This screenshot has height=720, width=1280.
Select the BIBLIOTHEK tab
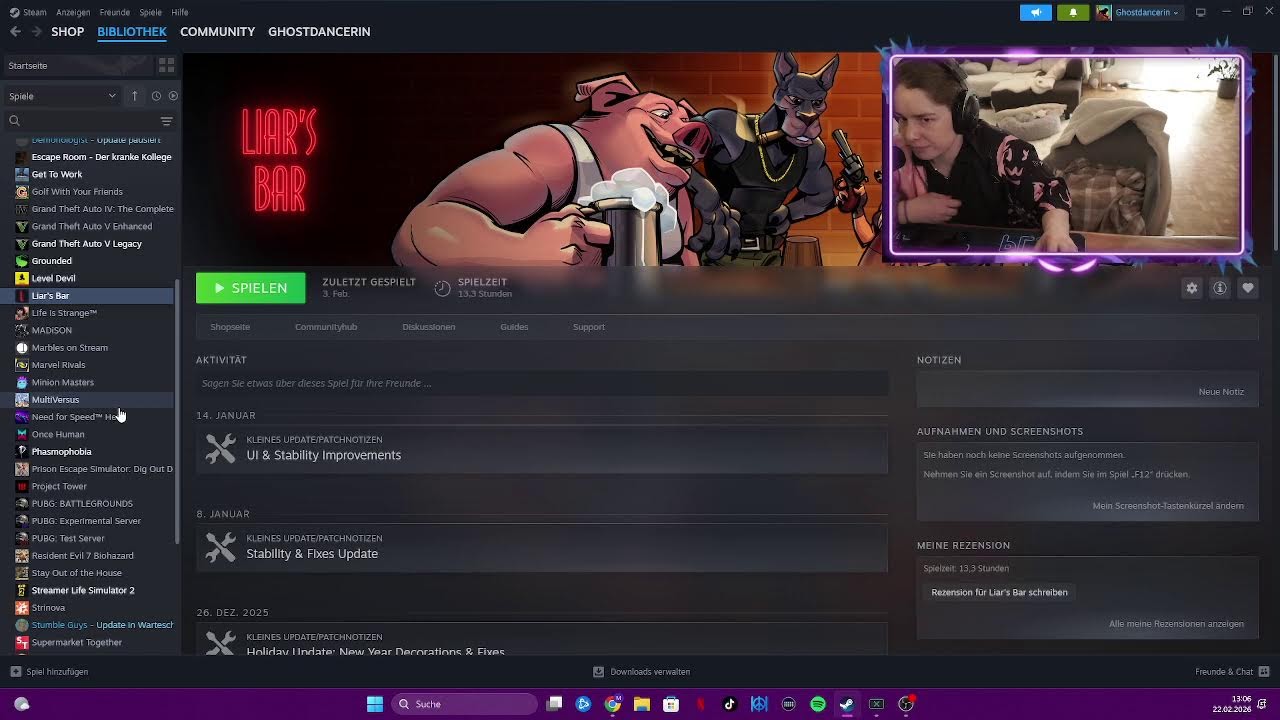click(x=132, y=32)
